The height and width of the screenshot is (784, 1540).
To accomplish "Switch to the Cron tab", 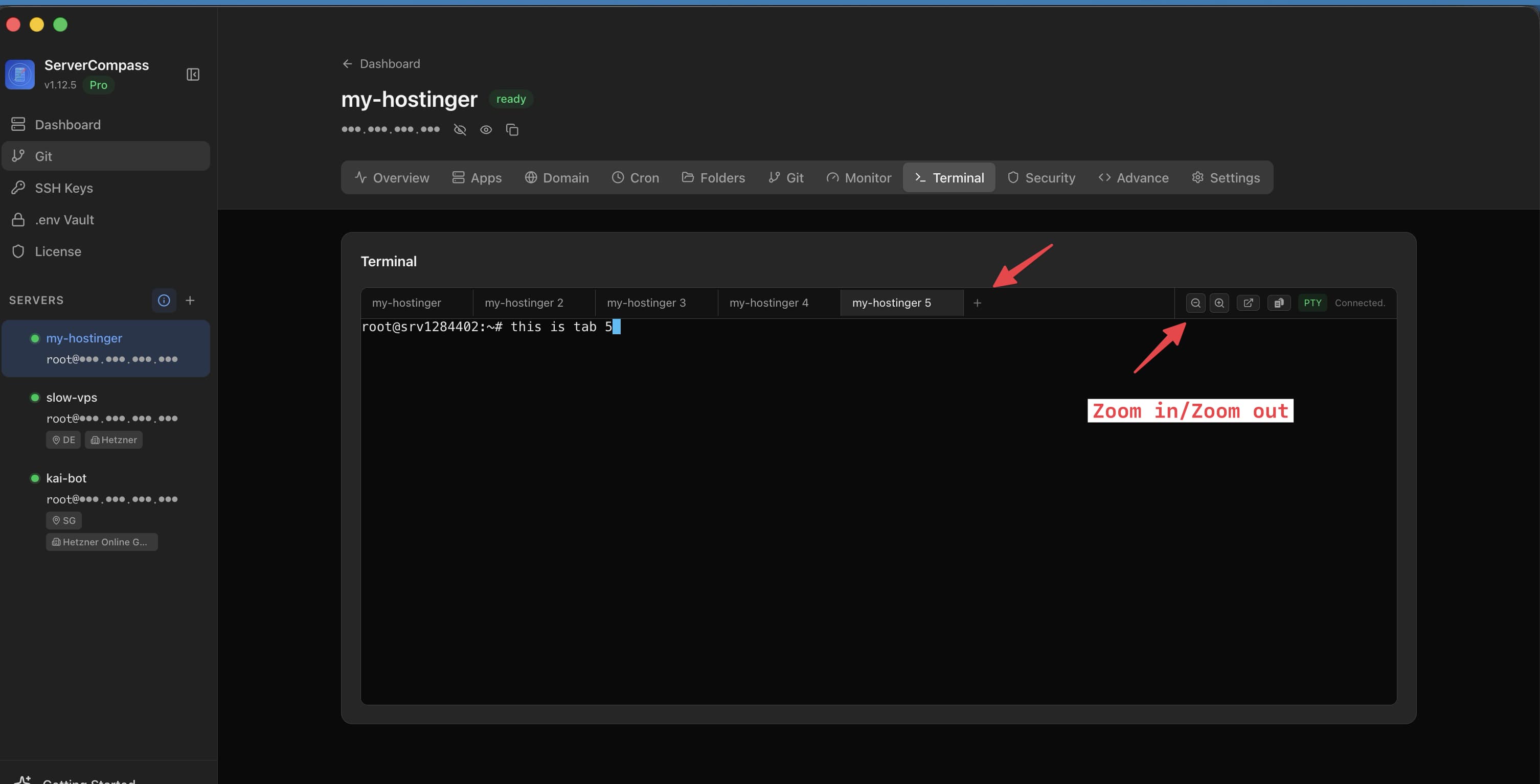I will pyautogui.click(x=635, y=177).
